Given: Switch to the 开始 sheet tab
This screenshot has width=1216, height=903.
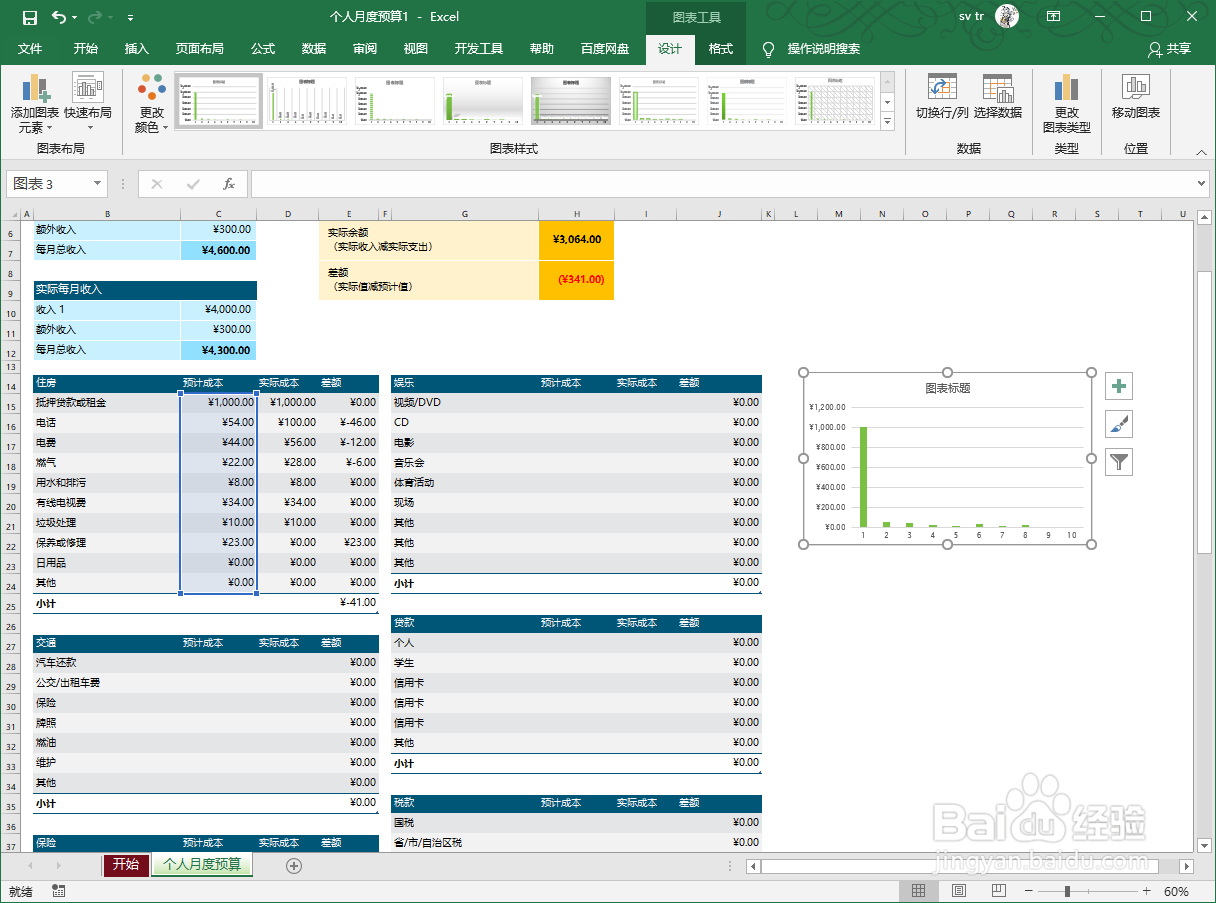Looking at the screenshot, I should [125, 866].
